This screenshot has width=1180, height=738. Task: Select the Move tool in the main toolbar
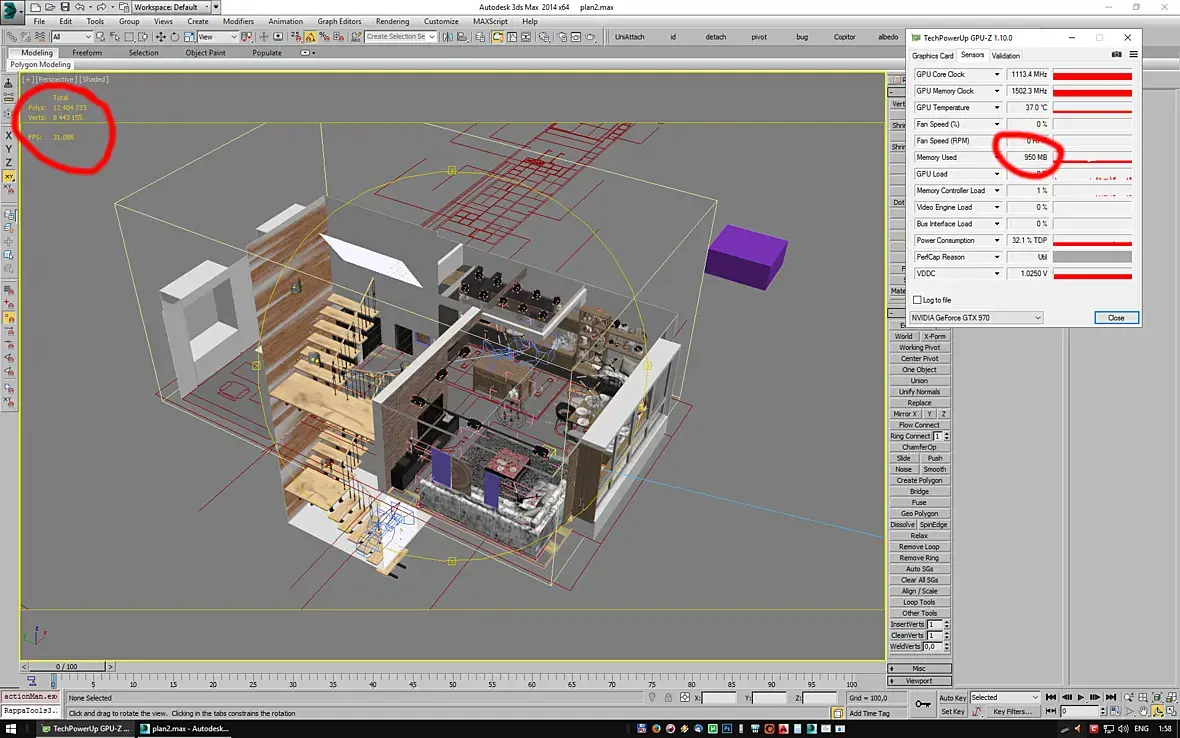161,37
